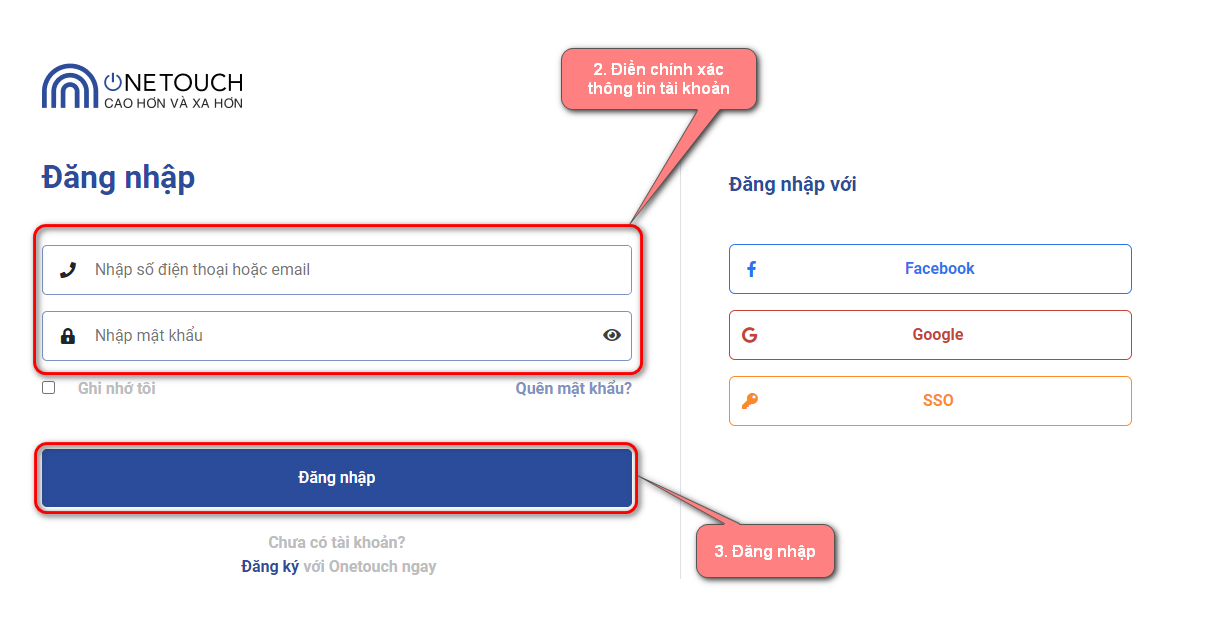
Task: Click the Onetouch logo
Action: (x=142, y=87)
